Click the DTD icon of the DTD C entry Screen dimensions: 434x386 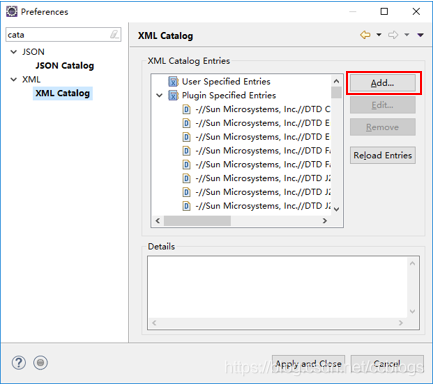(x=187, y=109)
